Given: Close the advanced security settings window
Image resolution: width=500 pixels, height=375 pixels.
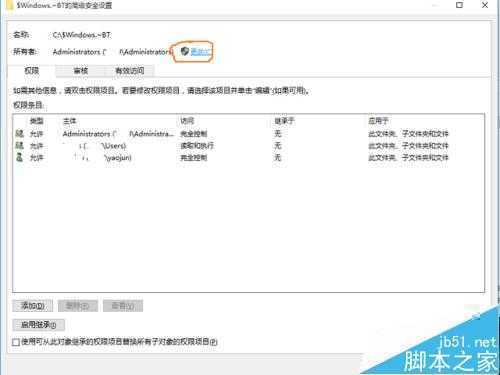Looking at the screenshot, I should click(485, 5).
